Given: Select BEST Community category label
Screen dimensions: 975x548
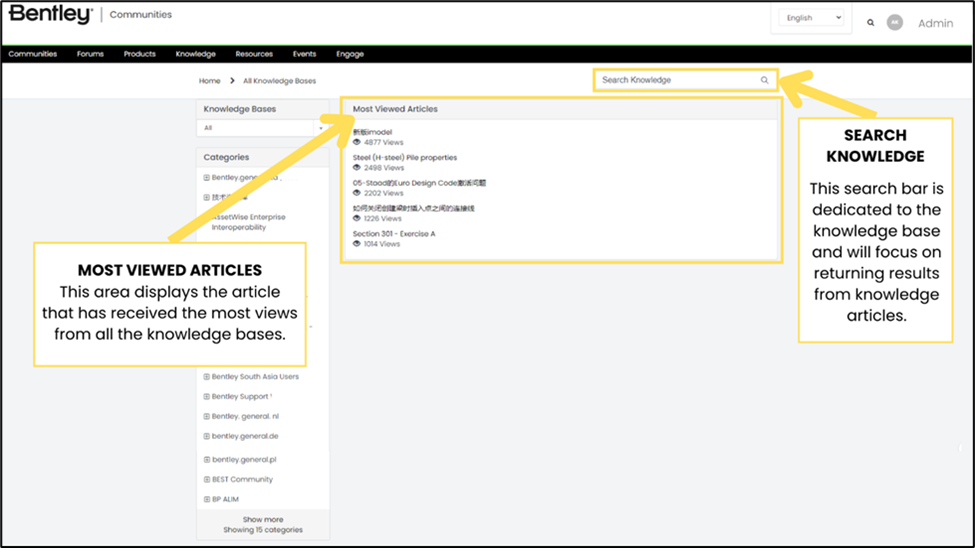Looking at the screenshot, I should pyautogui.click(x=243, y=480).
